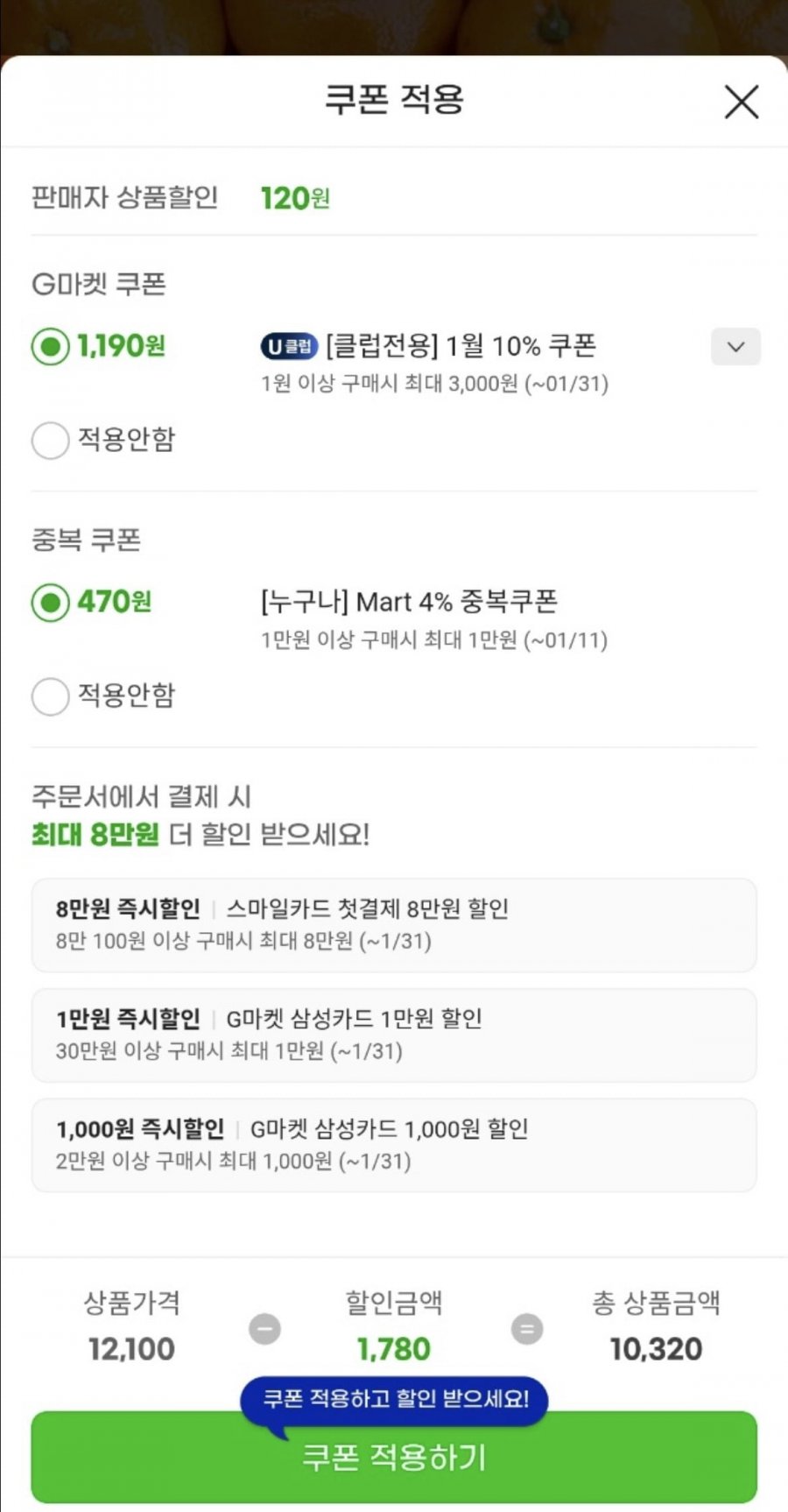Viewport: 788px width, 1512px height.
Task: Tap the 할인금액 1,780 amount
Action: [x=394, y=1349]
